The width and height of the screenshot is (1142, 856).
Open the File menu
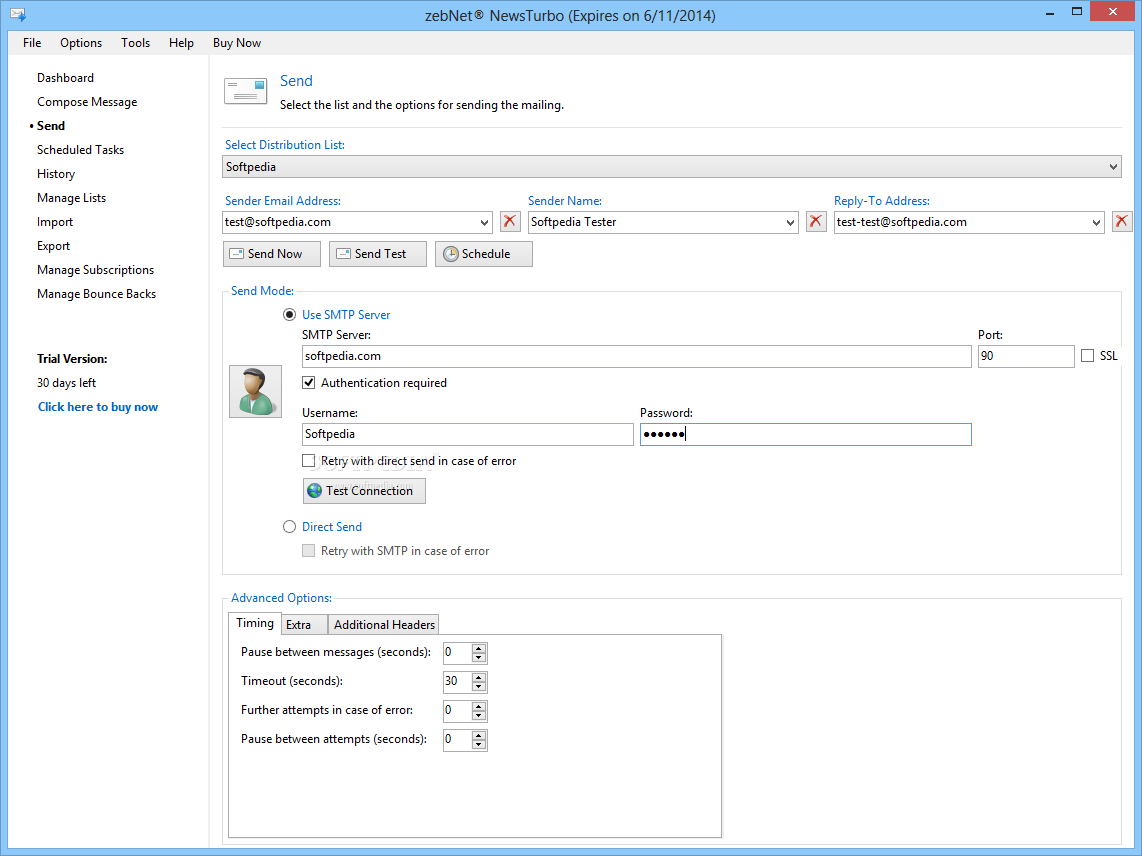point(32,43)
